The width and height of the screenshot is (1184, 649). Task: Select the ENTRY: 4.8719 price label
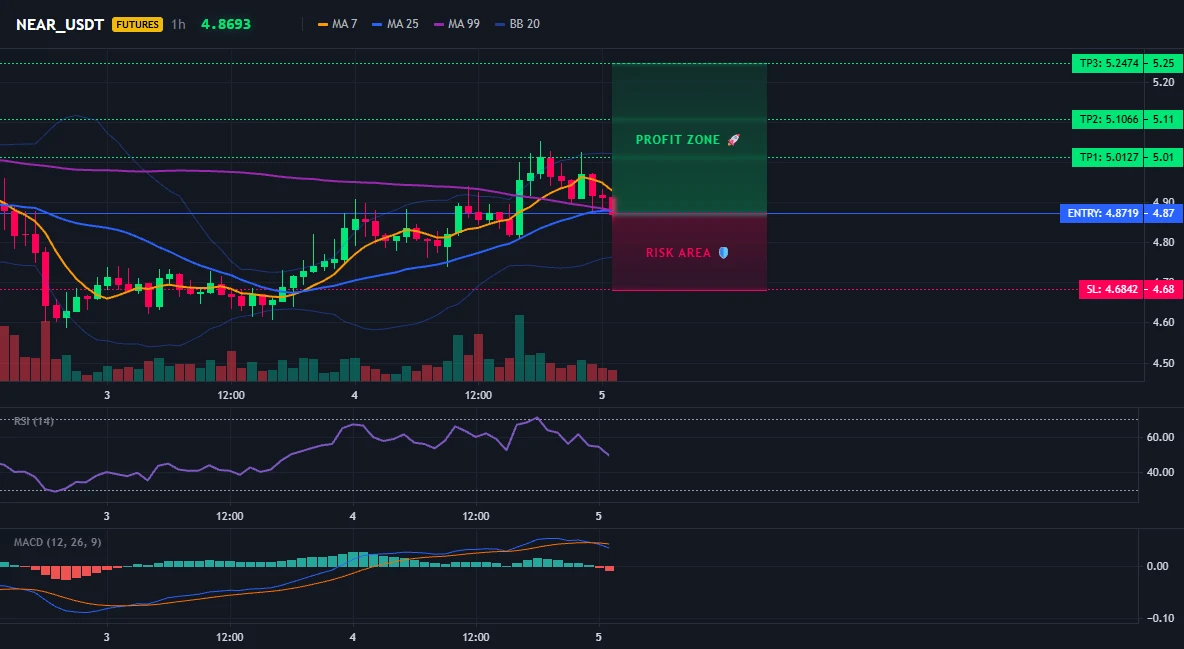pyautogui.click(x=1102, y=214)
